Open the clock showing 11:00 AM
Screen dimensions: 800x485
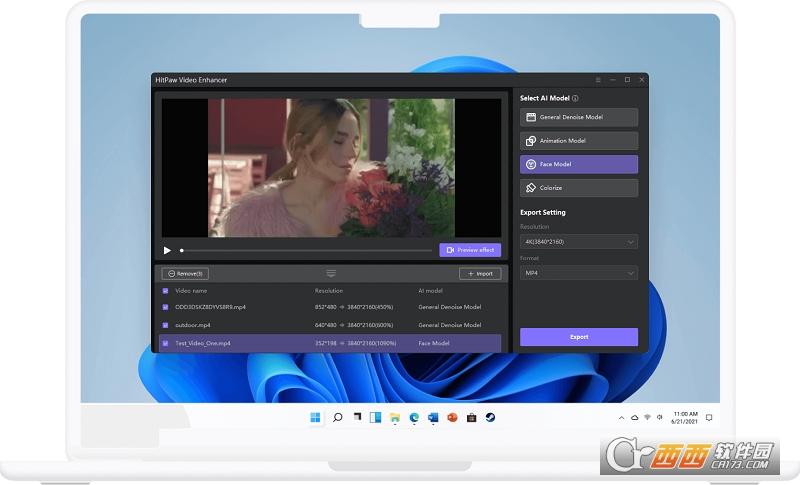(685, 418)
